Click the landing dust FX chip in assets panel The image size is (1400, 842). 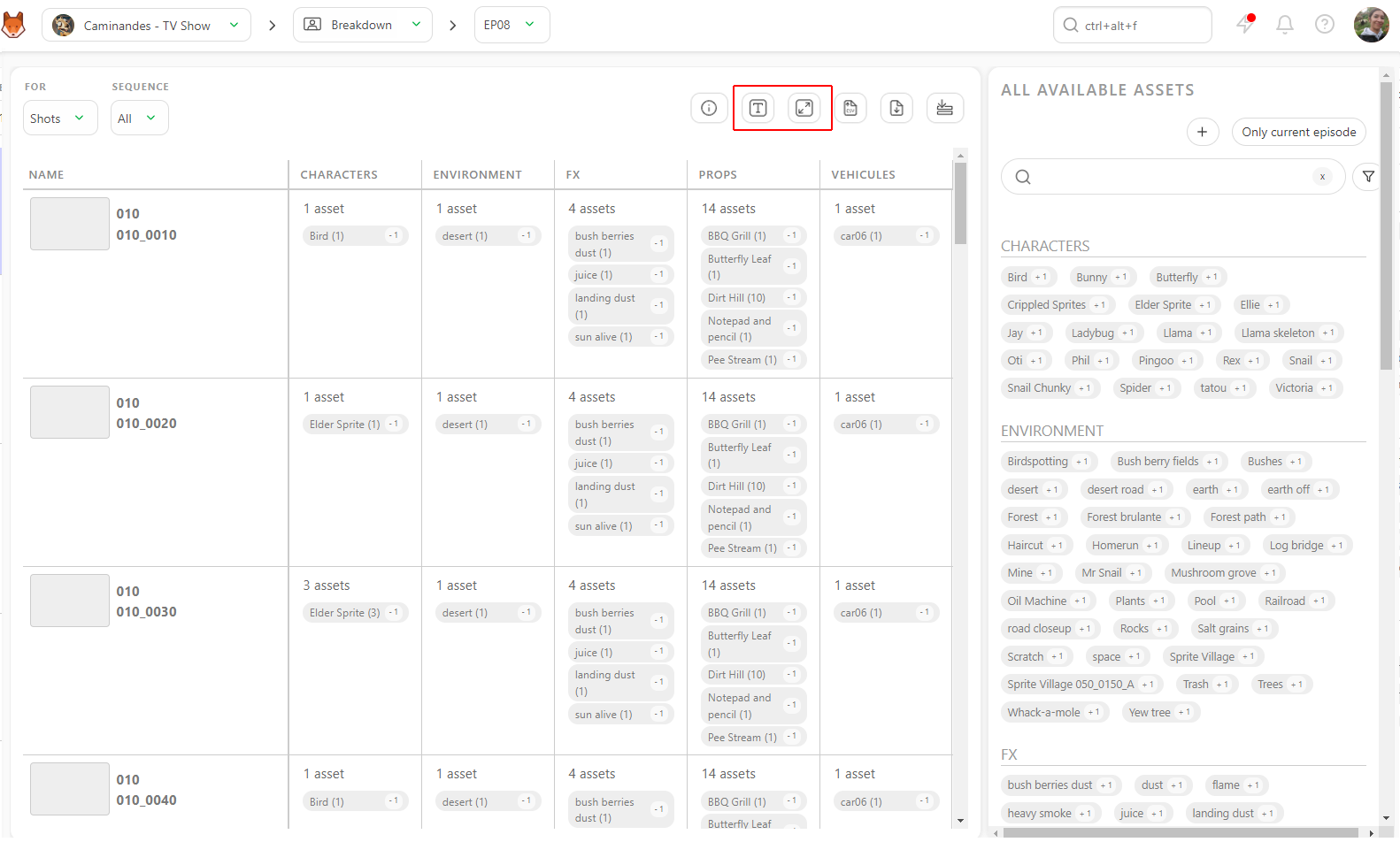tap(1234, 813)
